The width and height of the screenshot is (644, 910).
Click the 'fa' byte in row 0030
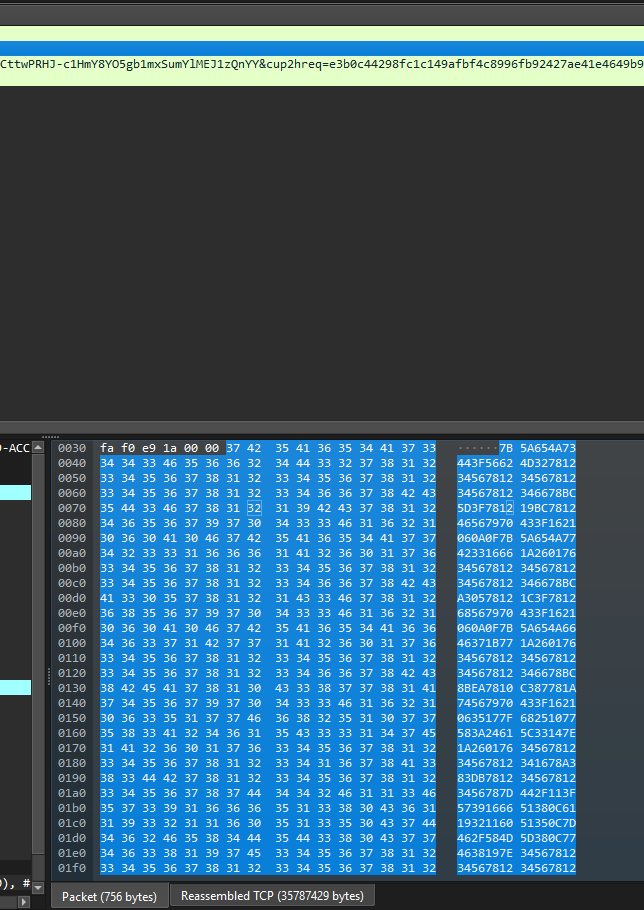(107, 448)
